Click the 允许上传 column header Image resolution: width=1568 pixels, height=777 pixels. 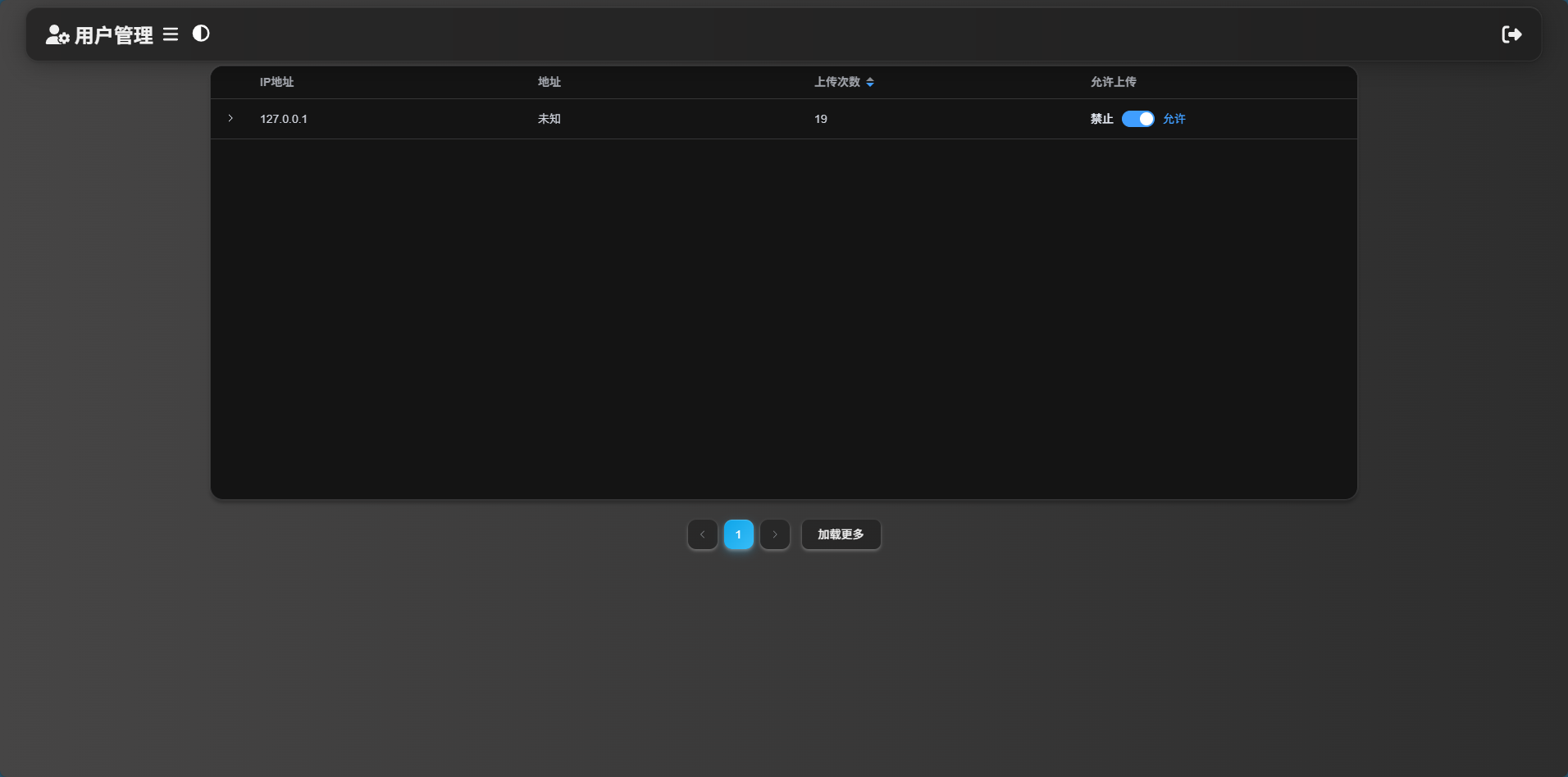click(1113, 82)
